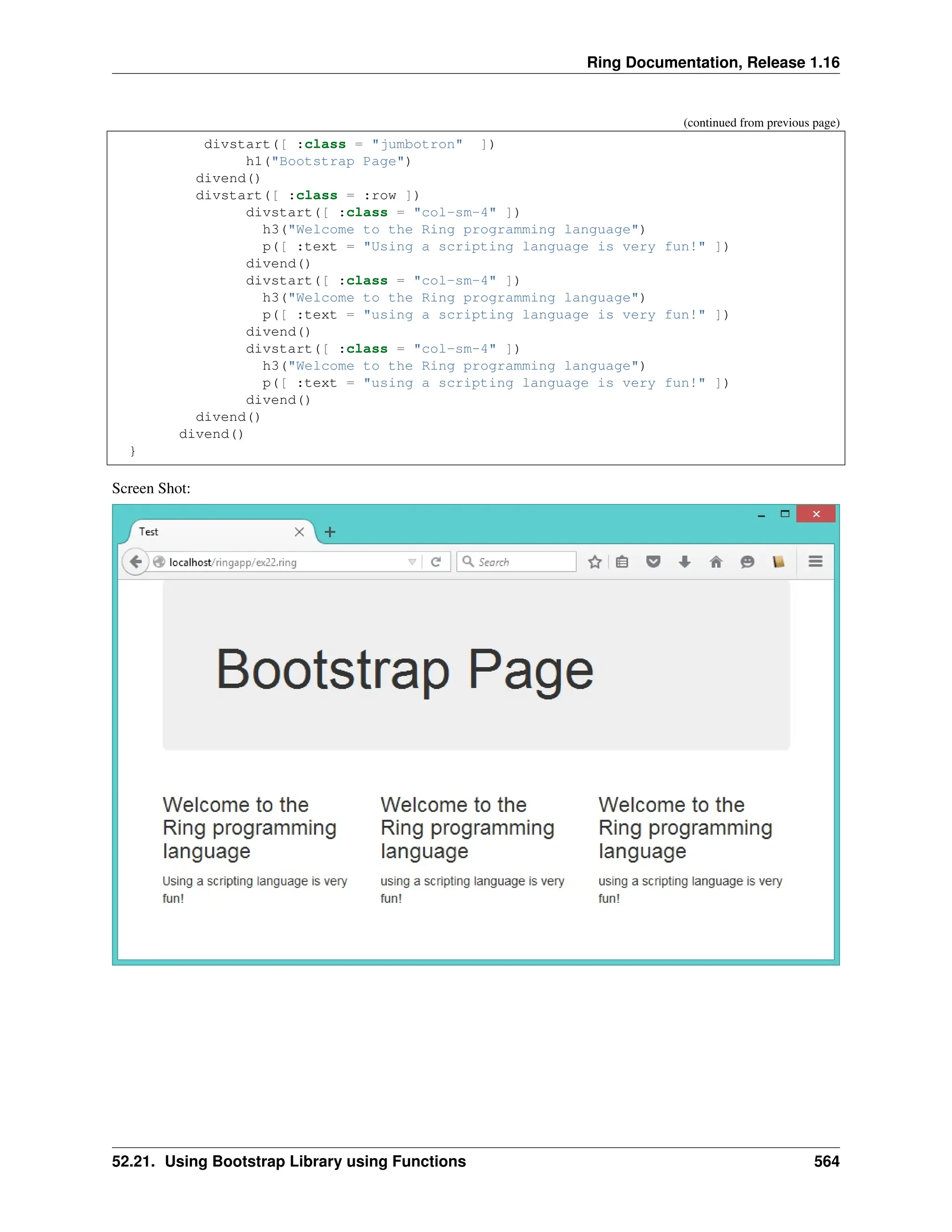Save page to Pocket icon
The width and height of the screenshot is (952, 1232).
[x=653, y=562]
